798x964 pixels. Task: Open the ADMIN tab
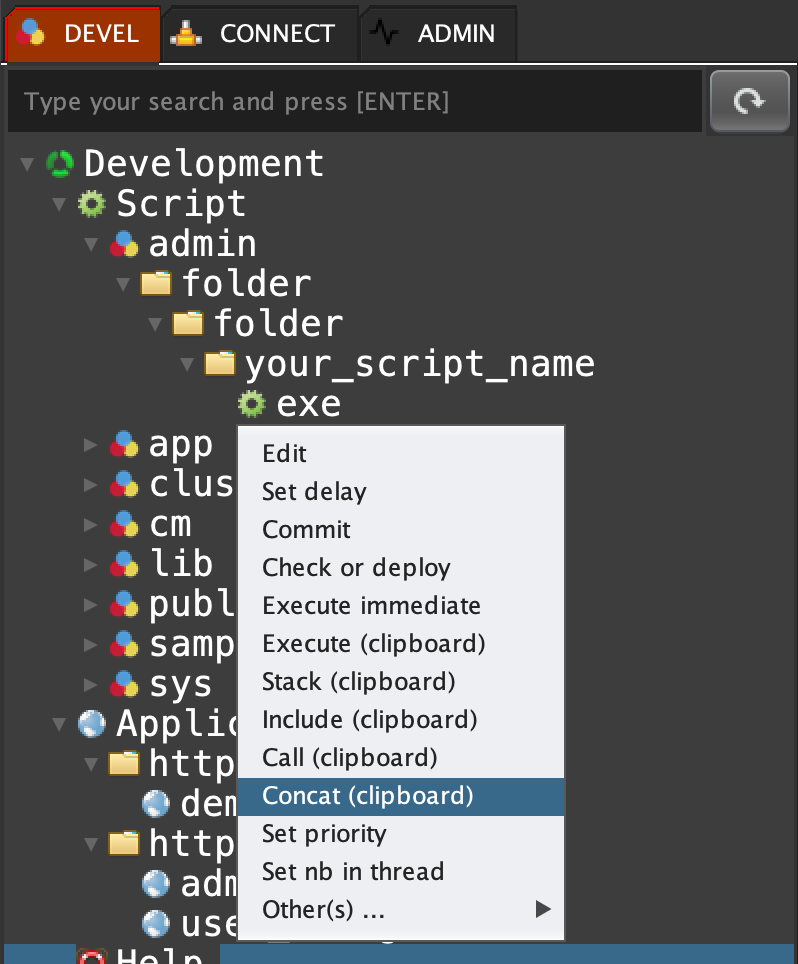438,33
